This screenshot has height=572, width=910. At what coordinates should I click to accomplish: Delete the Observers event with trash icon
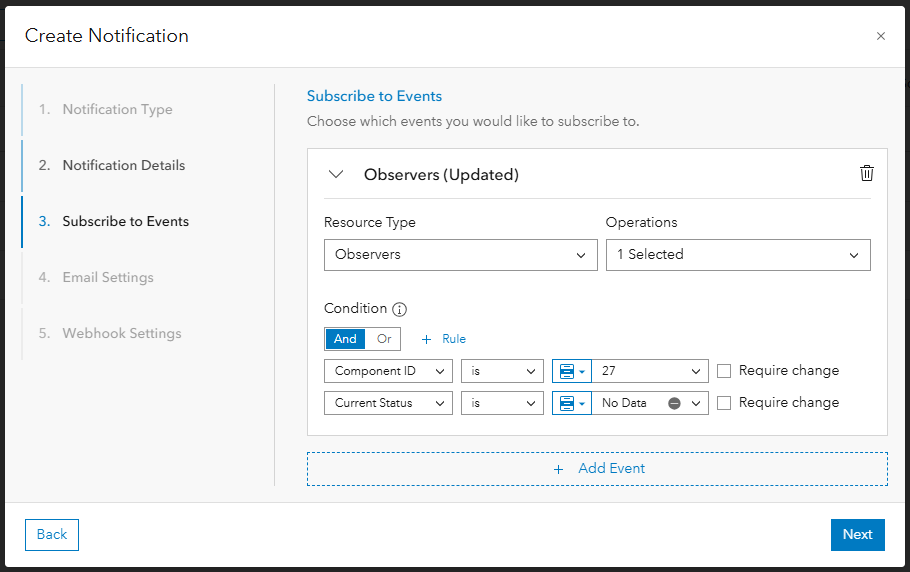pos(867,173)
